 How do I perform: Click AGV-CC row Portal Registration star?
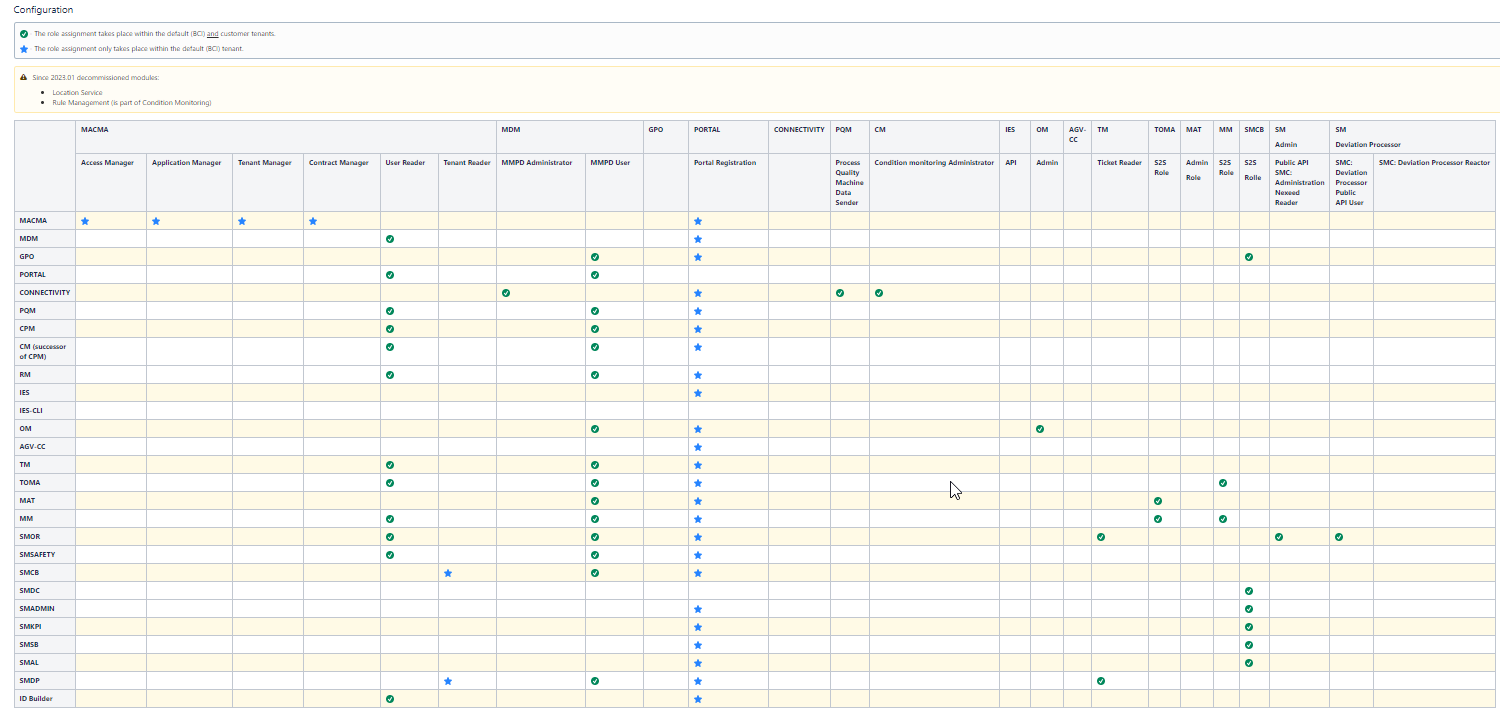698,447
